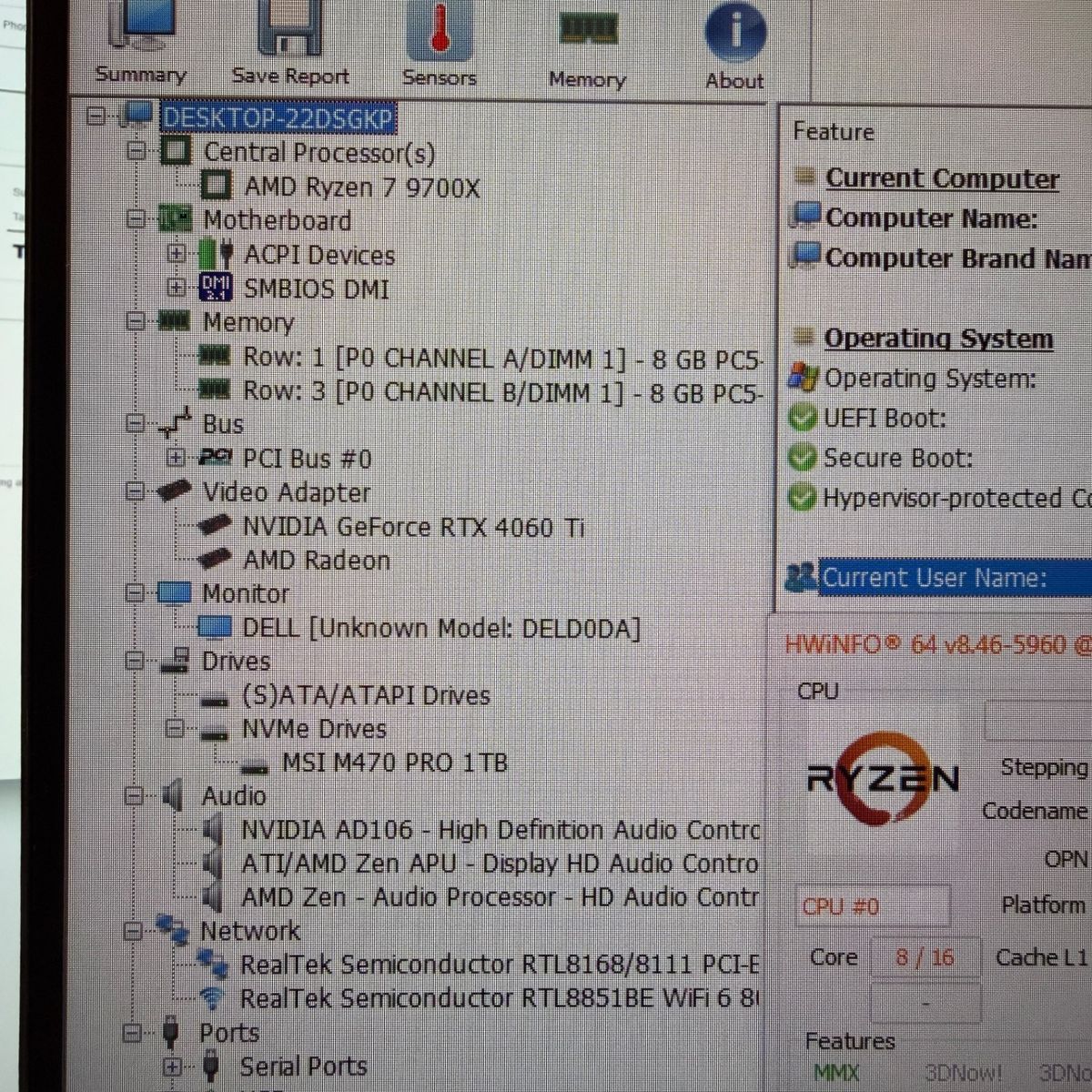The height and width of the screenshot is (1092, 1092).
Task: Select RealTek RTL8851BE WiFi 6 adapter
Action: 500,999
